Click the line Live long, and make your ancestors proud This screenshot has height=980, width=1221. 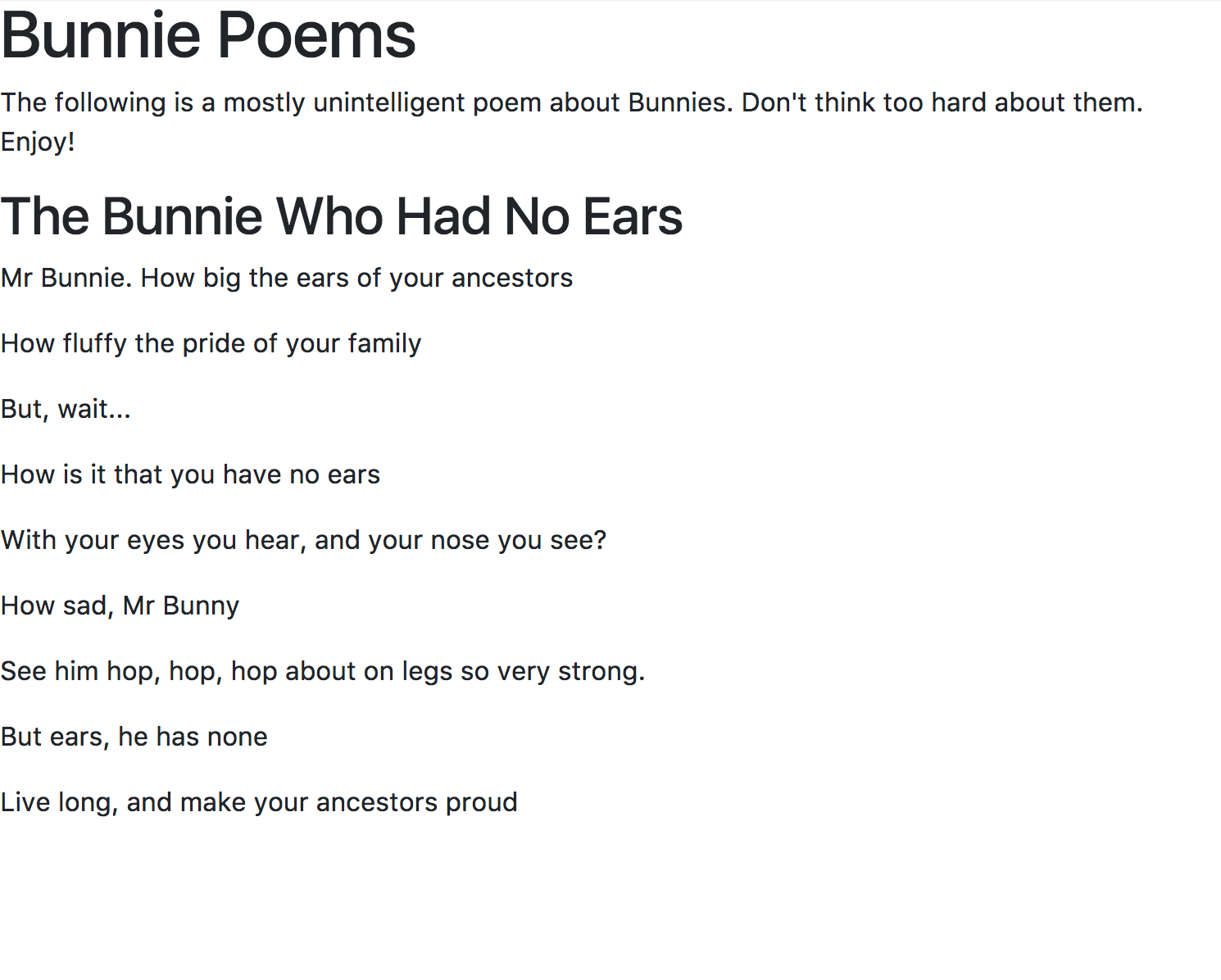(259, 802)
